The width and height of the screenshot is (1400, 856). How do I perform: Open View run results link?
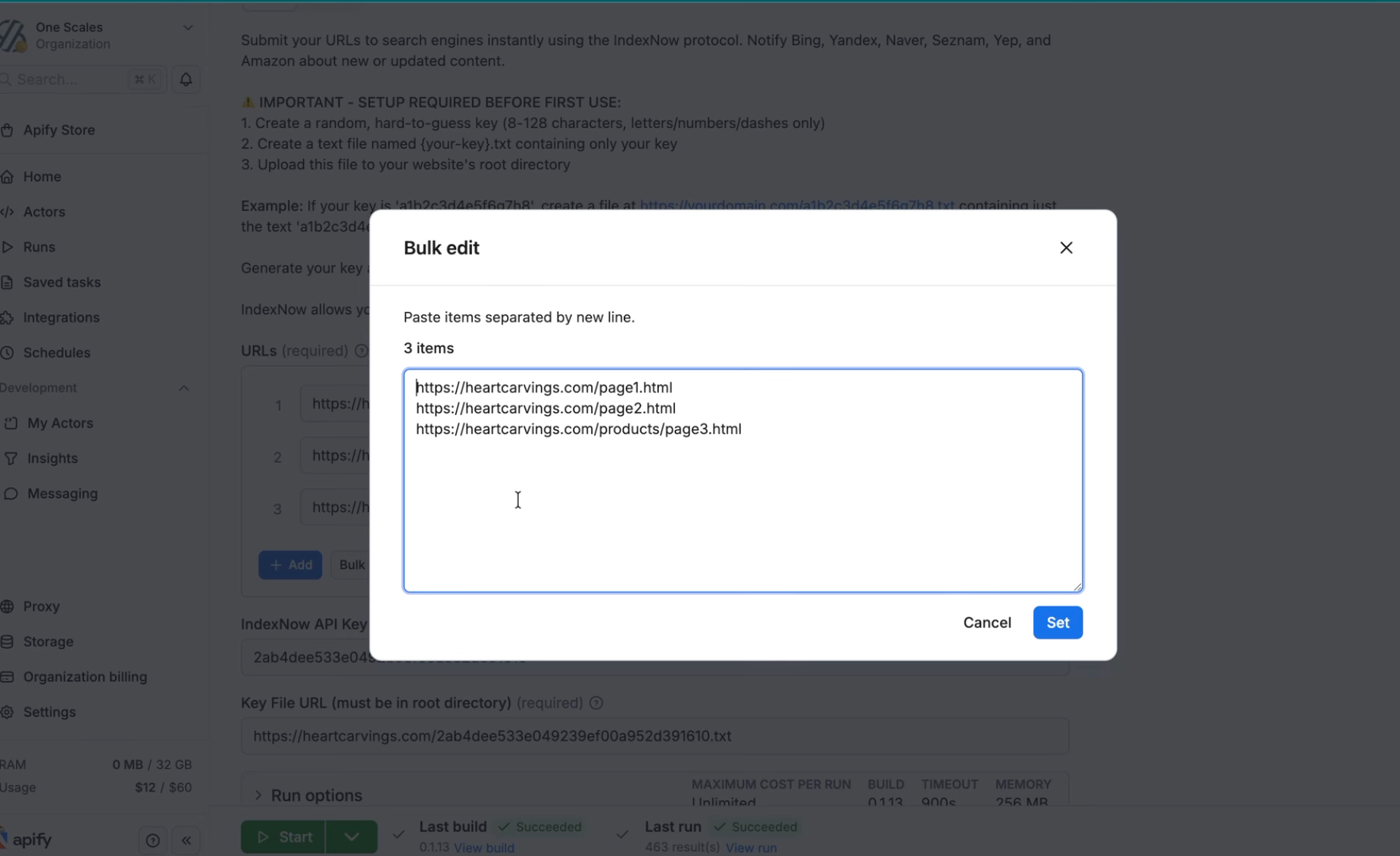pyautogui.click(x=751, y=848)
